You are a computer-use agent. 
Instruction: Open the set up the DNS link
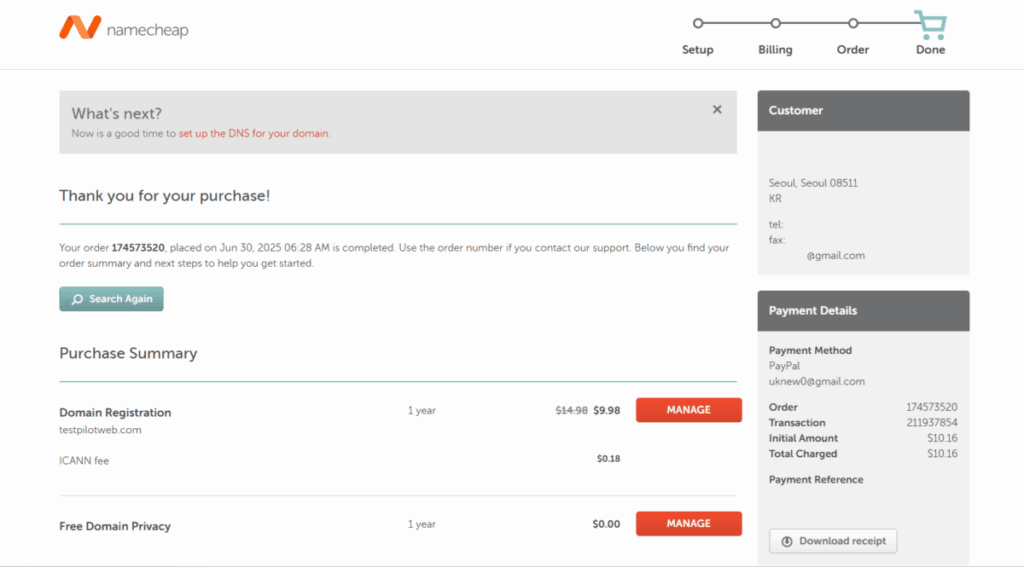pos(253,133)
